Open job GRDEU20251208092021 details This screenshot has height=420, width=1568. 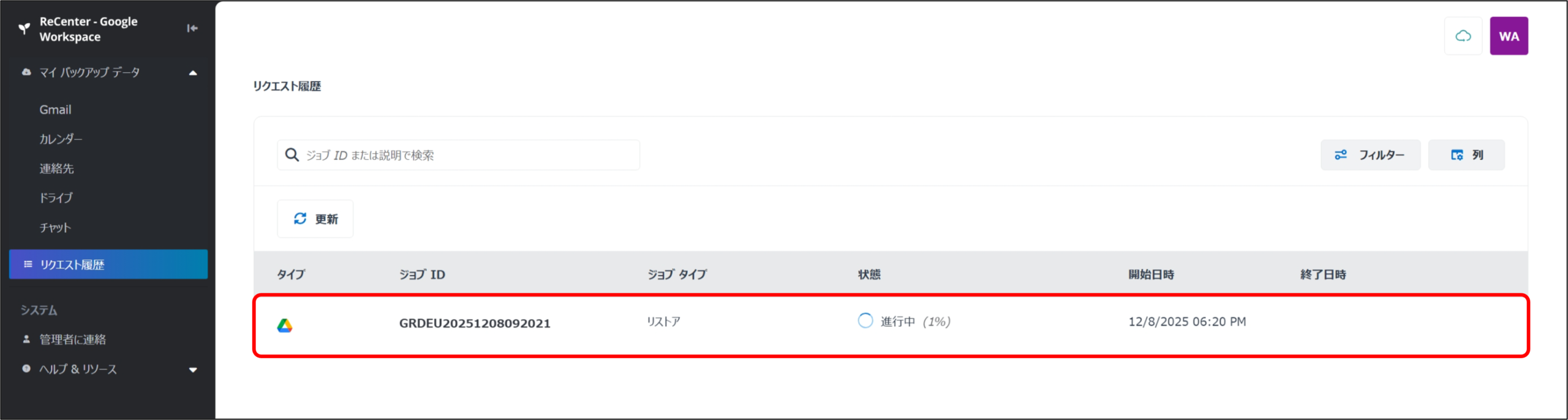click(475, 323)
